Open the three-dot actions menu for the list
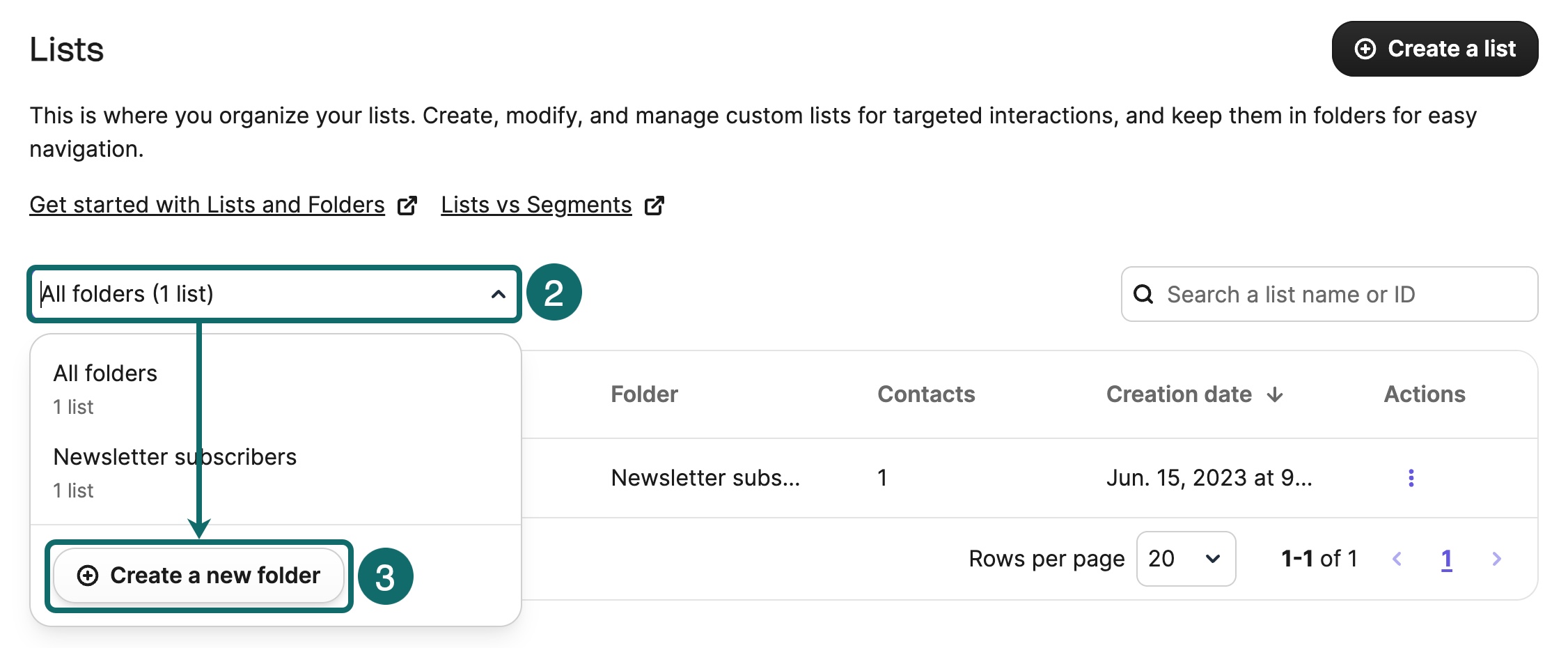The width and height of the screenshot is (1568, 648). coord(1411,478)
